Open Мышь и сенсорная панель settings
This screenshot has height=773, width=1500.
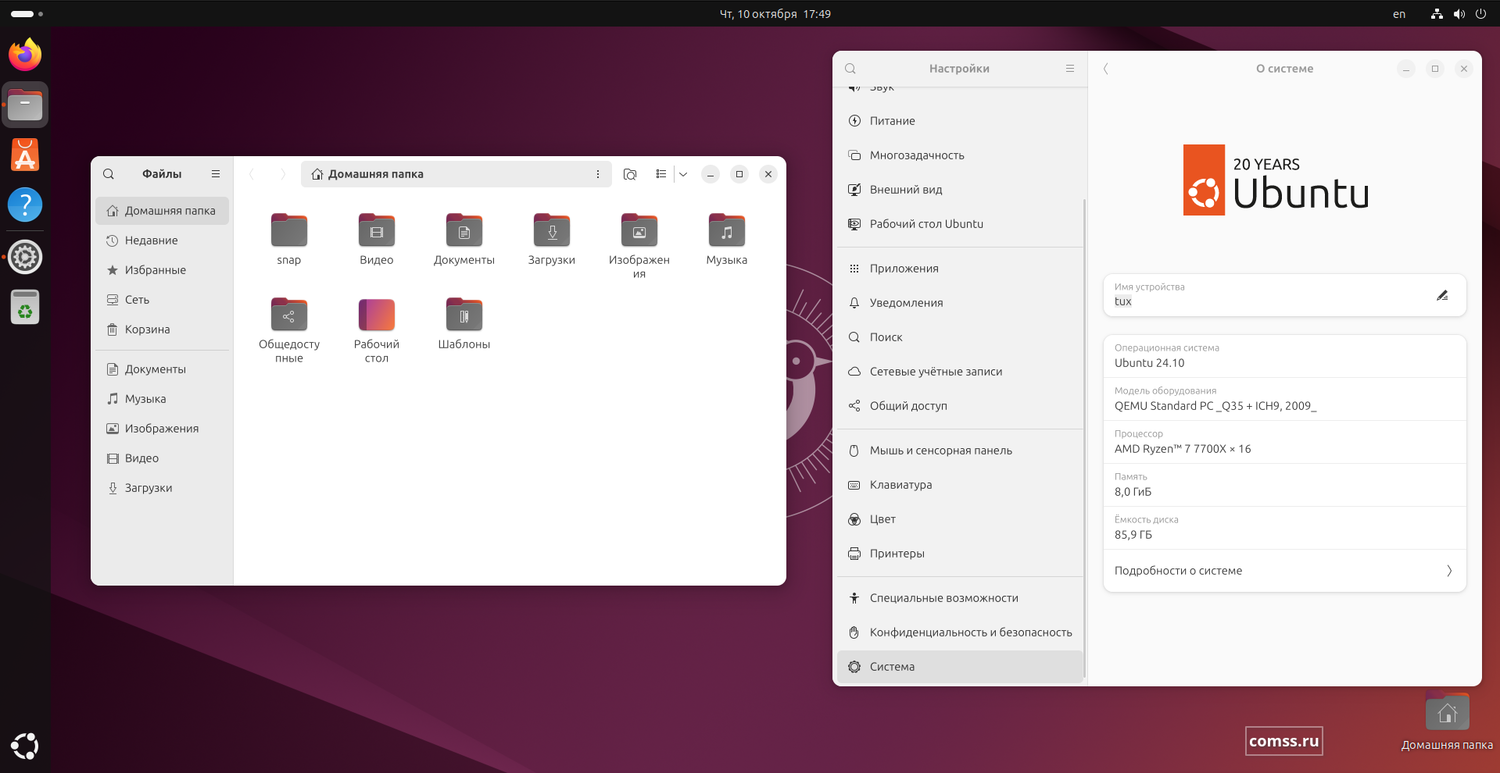tap(960, 451)
